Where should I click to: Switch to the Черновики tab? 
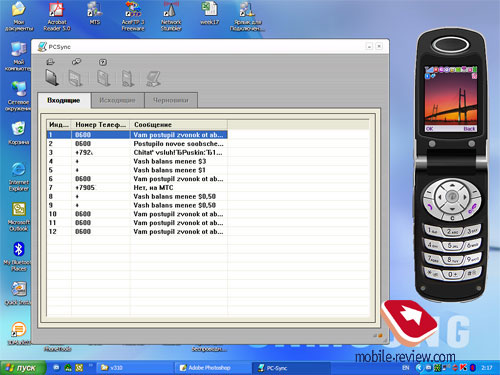pos(171,100)
